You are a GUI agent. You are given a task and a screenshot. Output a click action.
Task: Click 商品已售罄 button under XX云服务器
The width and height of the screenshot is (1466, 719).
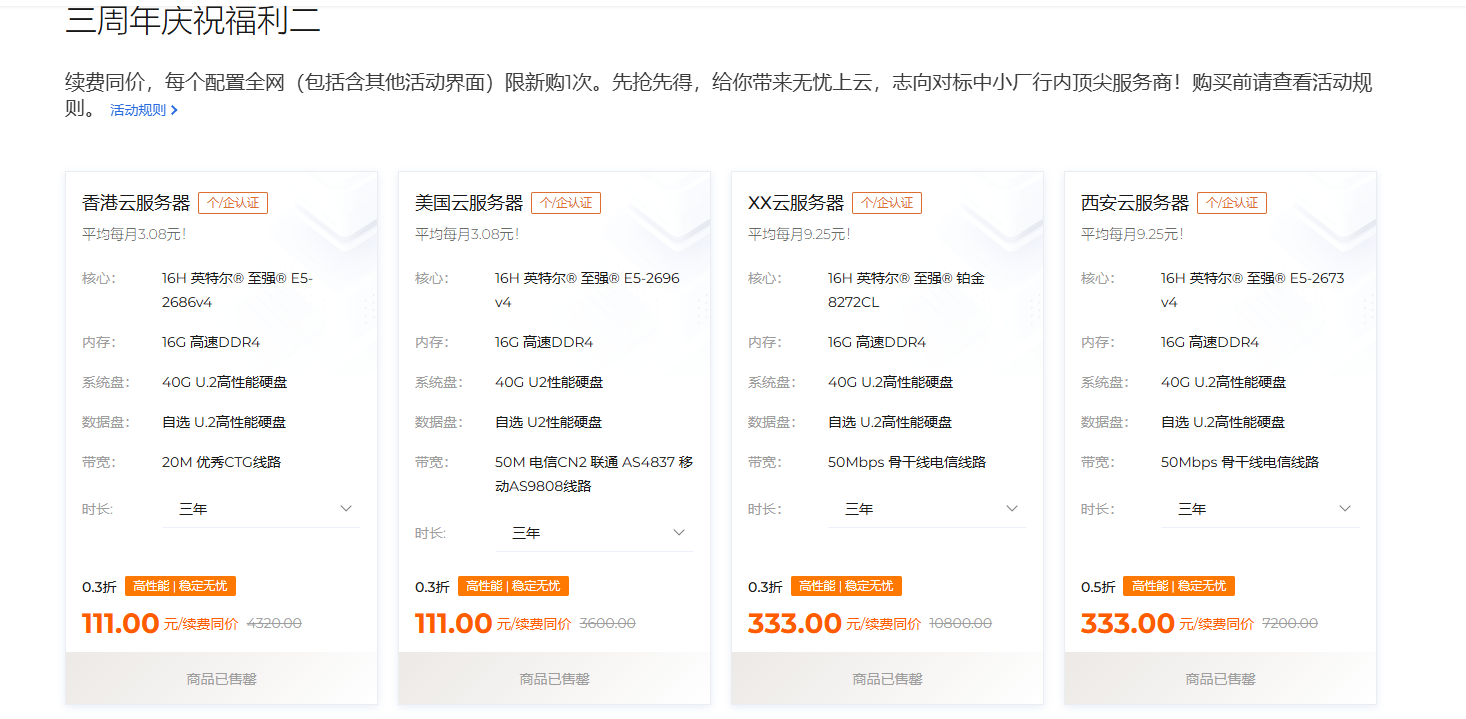pyautogui.click(x=887, y=678)
